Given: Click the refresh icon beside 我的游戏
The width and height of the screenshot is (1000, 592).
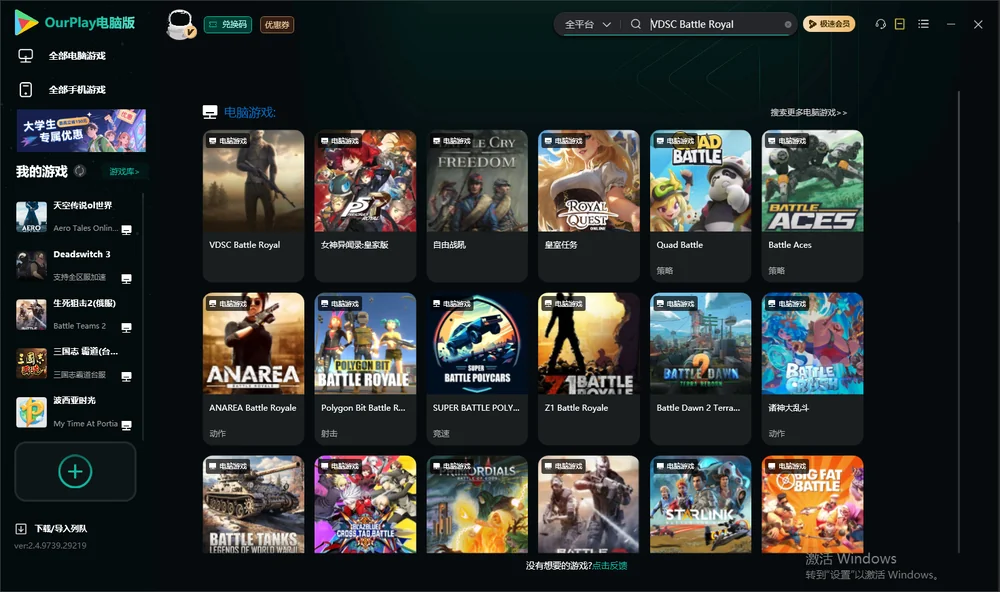Looking at the screenshot, I should (80, 171).
